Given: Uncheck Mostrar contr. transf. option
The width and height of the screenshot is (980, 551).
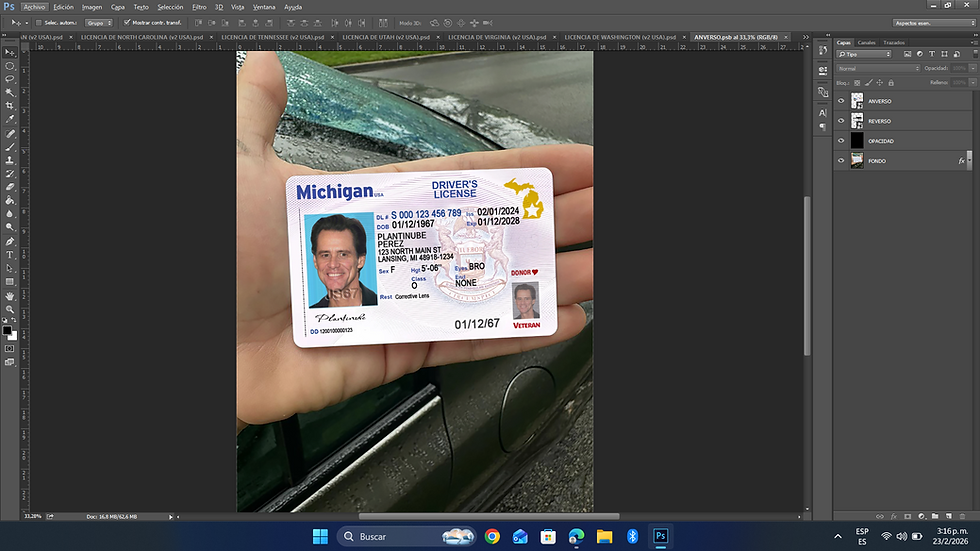Looking at the screenshot, I should pos(127,22).
